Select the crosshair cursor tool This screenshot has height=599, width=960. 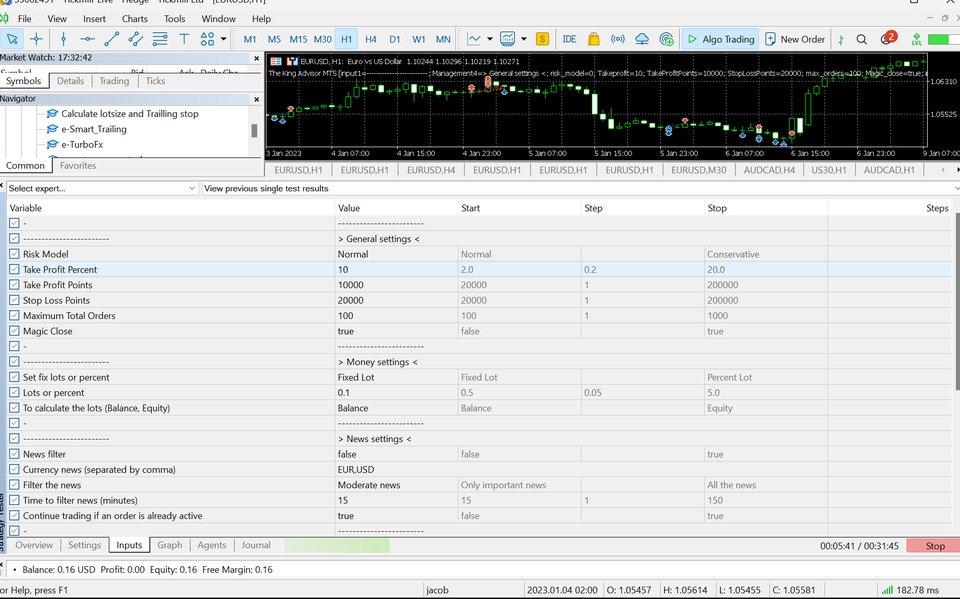pyautogui.click(x=37, y=39)
